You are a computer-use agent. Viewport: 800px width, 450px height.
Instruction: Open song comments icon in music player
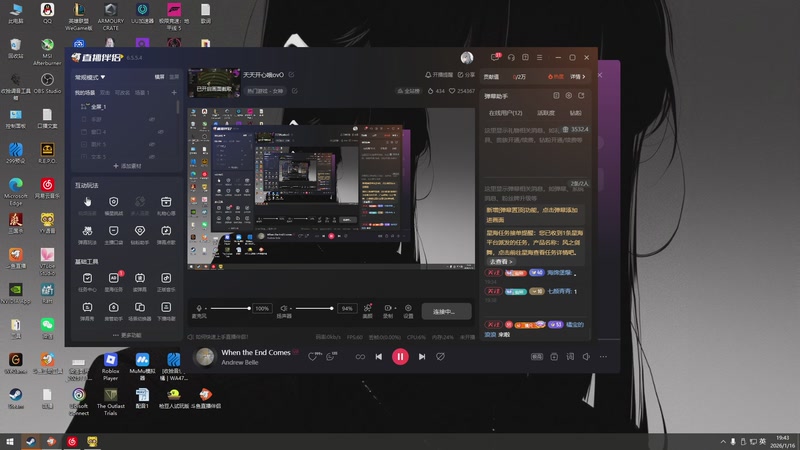coord(331,357)
